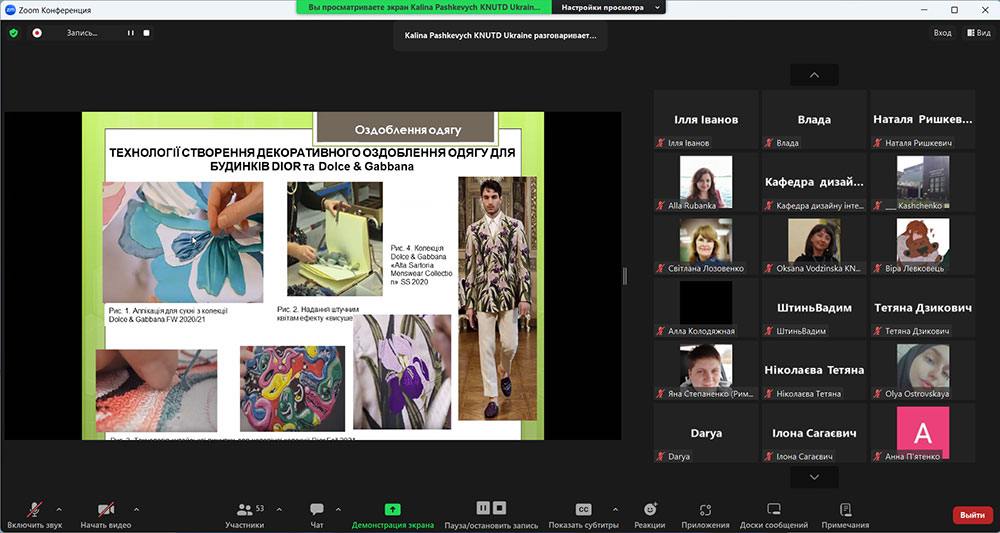Image resolution: width=1000 pixels, height=533 pixels.
Task: Select Ніколаєва Тетяна participant tile
Action: click(x=814, y=370)
